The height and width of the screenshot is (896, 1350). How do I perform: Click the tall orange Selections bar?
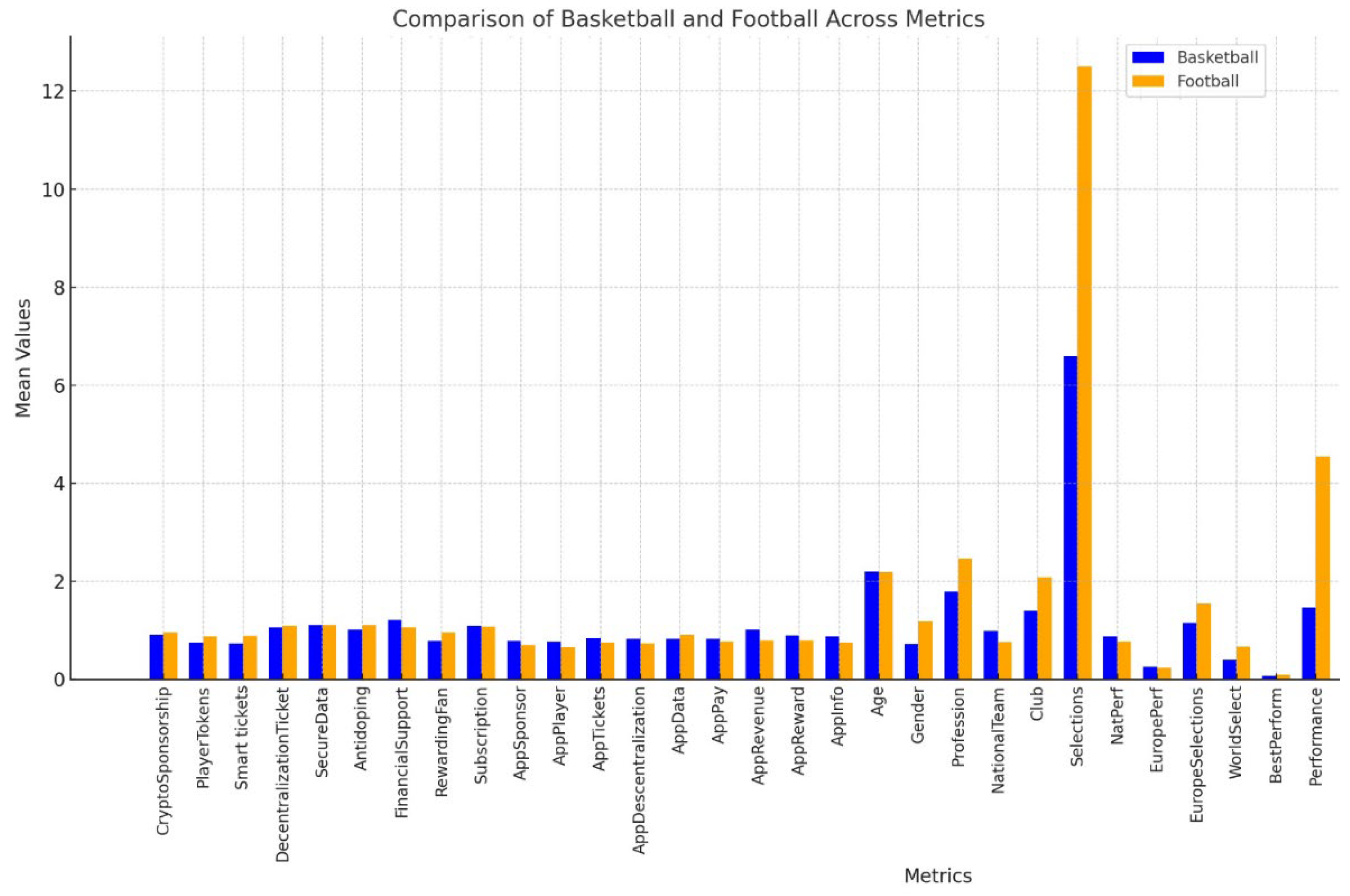point(1084,372)
